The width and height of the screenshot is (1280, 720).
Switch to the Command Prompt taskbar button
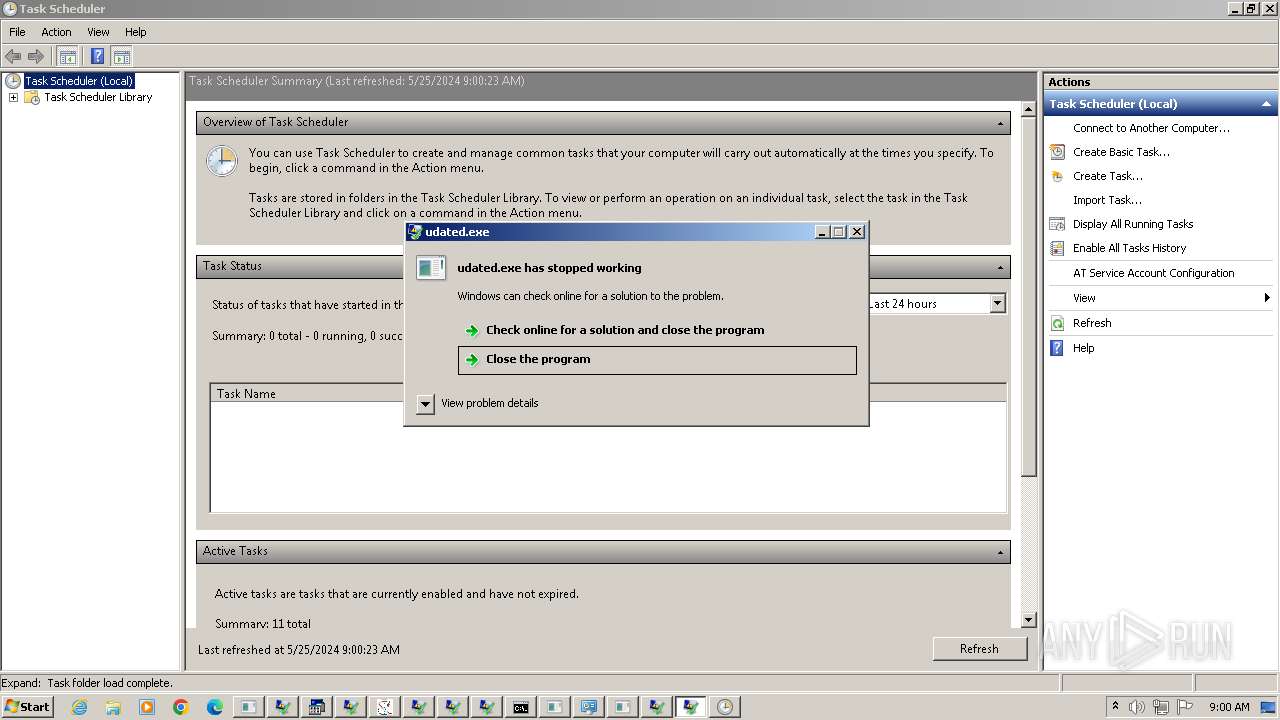521,707
